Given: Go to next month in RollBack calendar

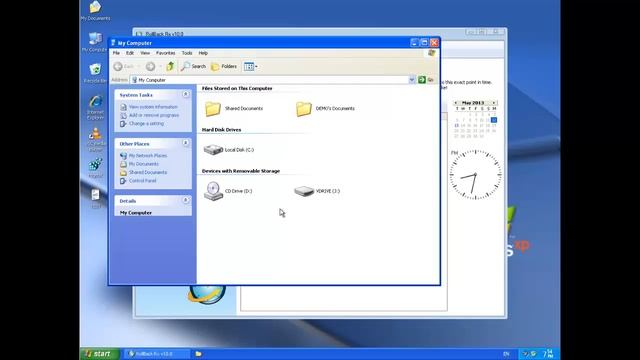Looking at the screenshot, I should (x=493, y=103).
